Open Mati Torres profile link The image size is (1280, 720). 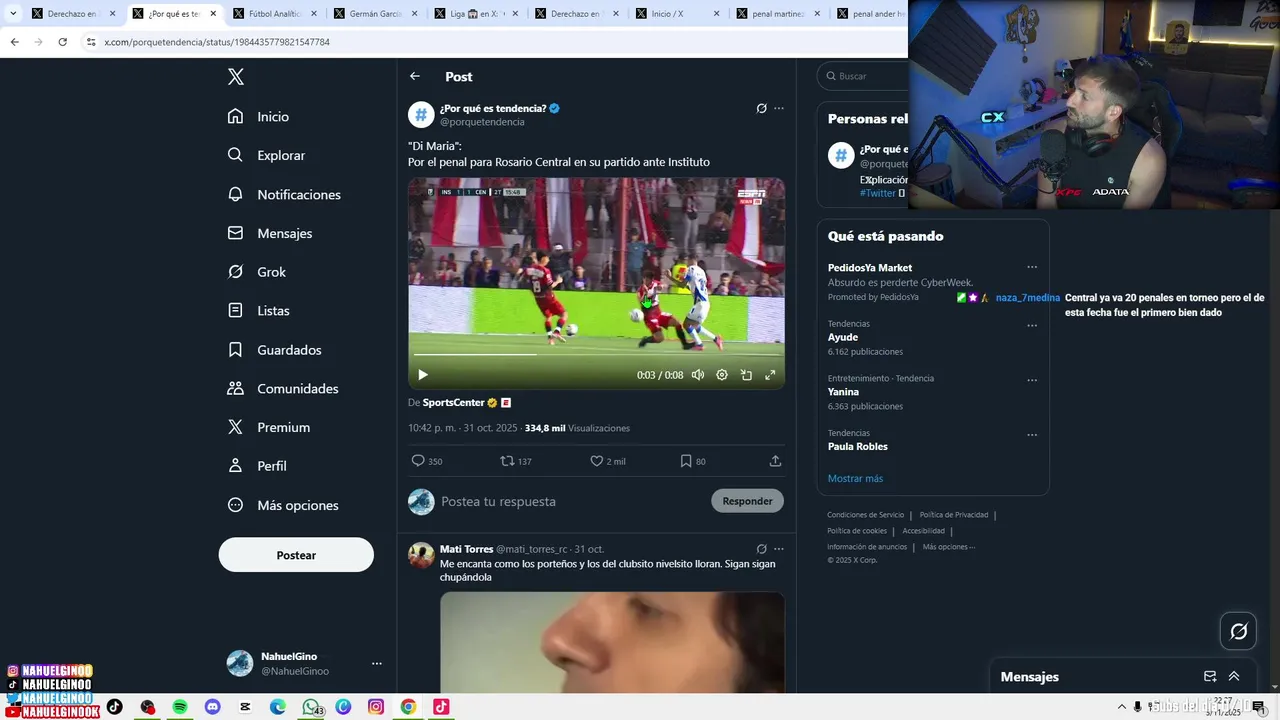pyautogui.click(x=466, y=549)
